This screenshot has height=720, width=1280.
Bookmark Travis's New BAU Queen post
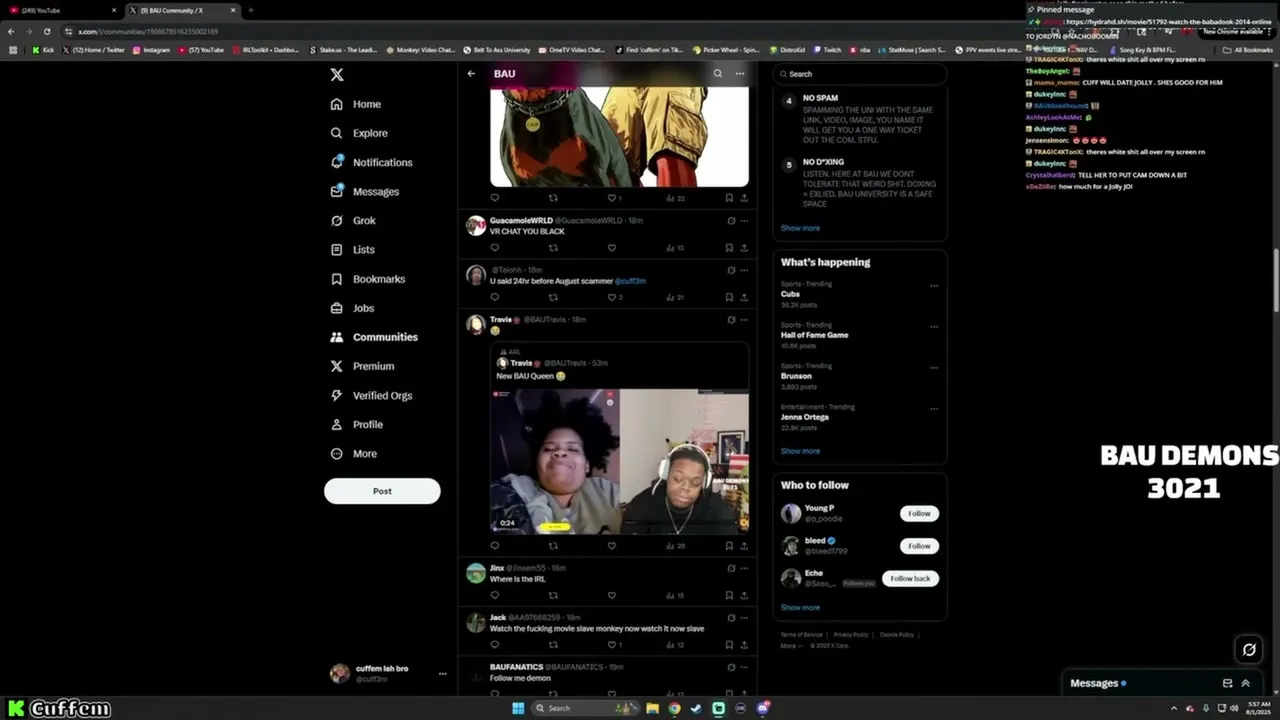[x=729, y=546]
